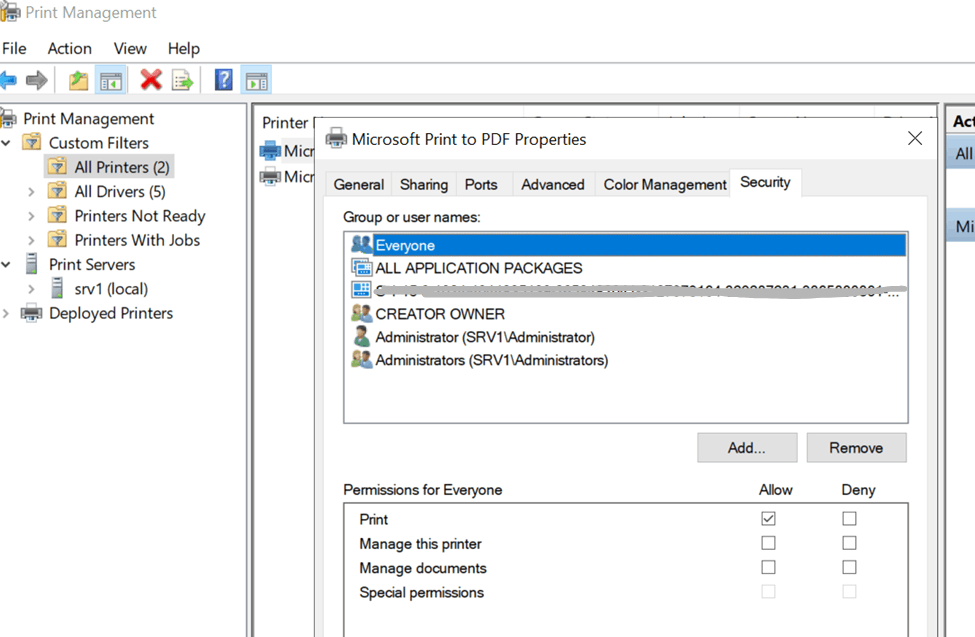Toggle Show/Hide Action Pane toolbar icon
The height and width of the screenshot is (637, 975).
[x=256, y=81]
